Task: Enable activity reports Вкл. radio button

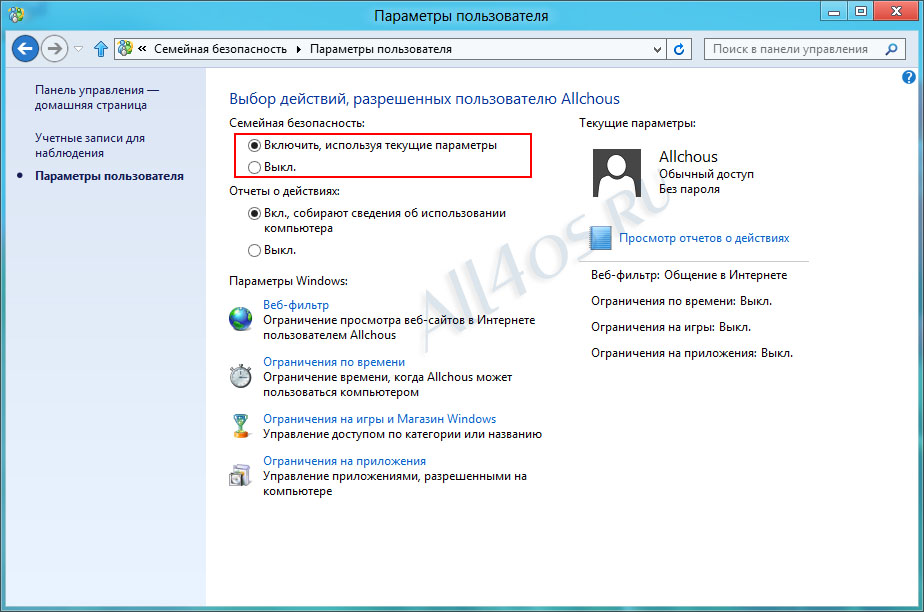Action: tap(254, 213)
